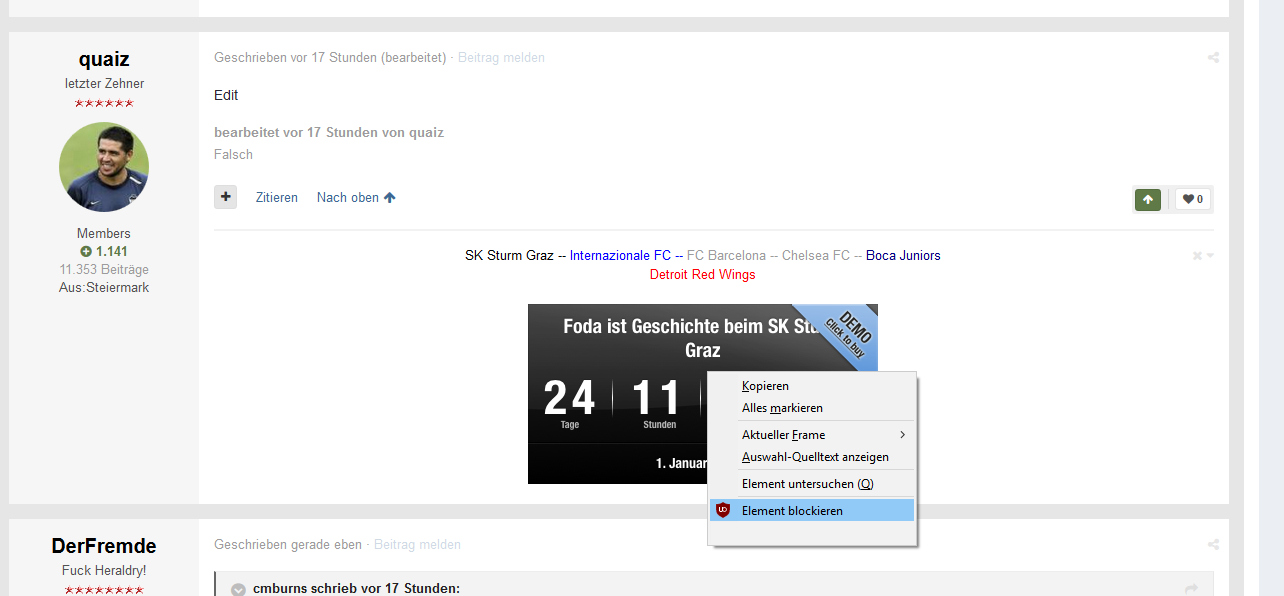Click the Detroit Red Wings signature text
1284x596 pixels.
coord(703,274)
